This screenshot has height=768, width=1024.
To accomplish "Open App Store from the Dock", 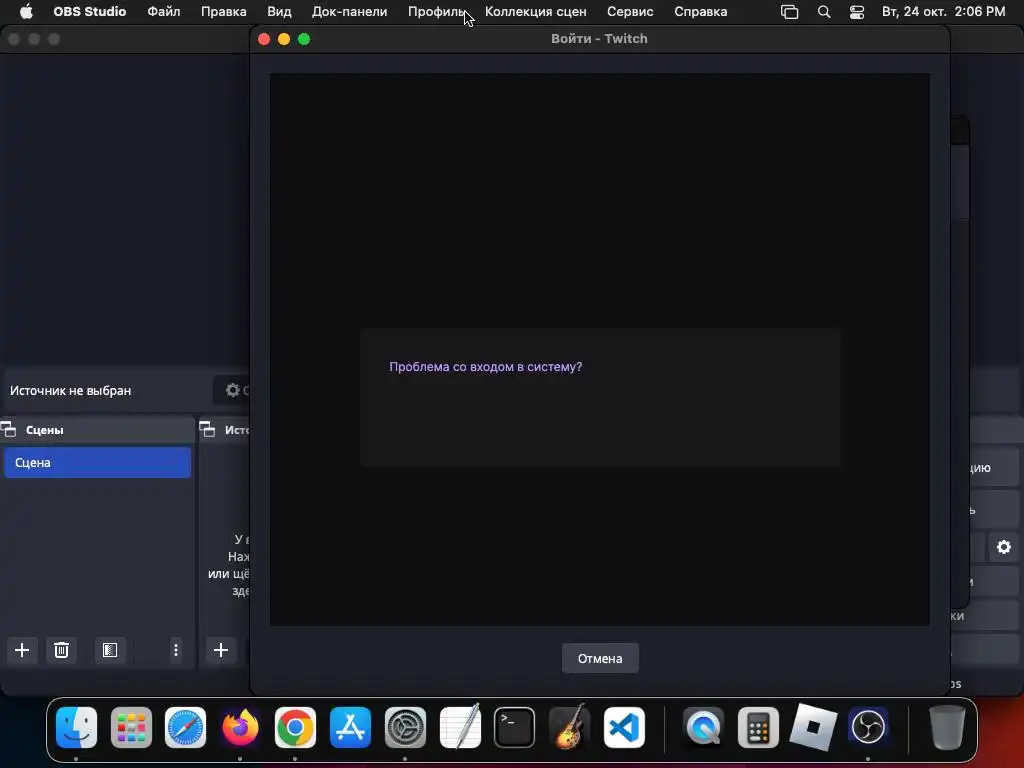I will point(350,727).
